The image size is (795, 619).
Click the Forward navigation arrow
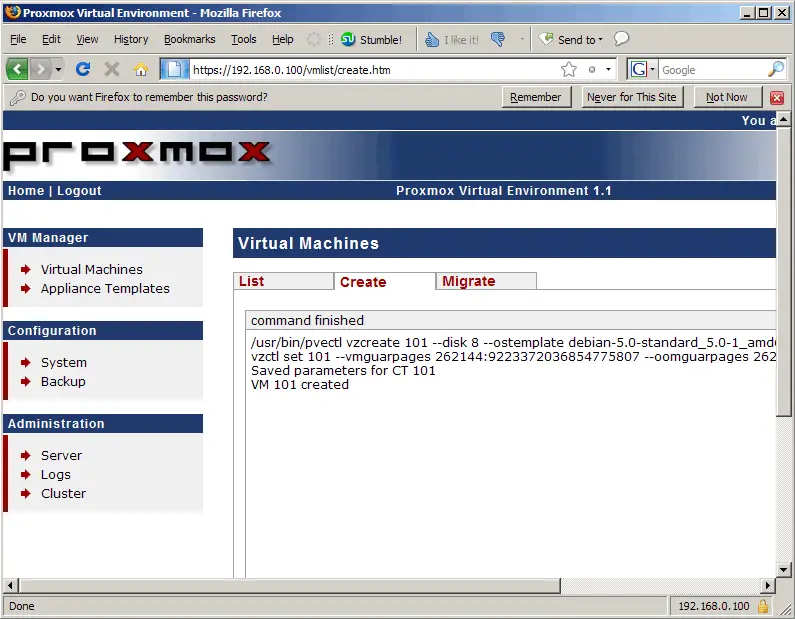pos(40,69)
